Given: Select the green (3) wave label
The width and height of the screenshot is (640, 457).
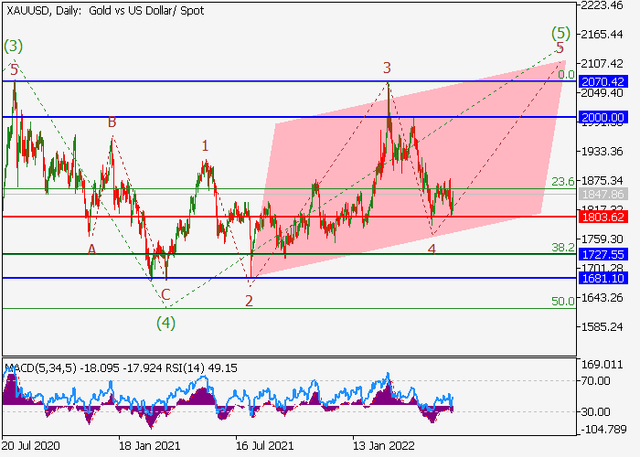Looking at the screenshot, I should click(x=13, y=46).
